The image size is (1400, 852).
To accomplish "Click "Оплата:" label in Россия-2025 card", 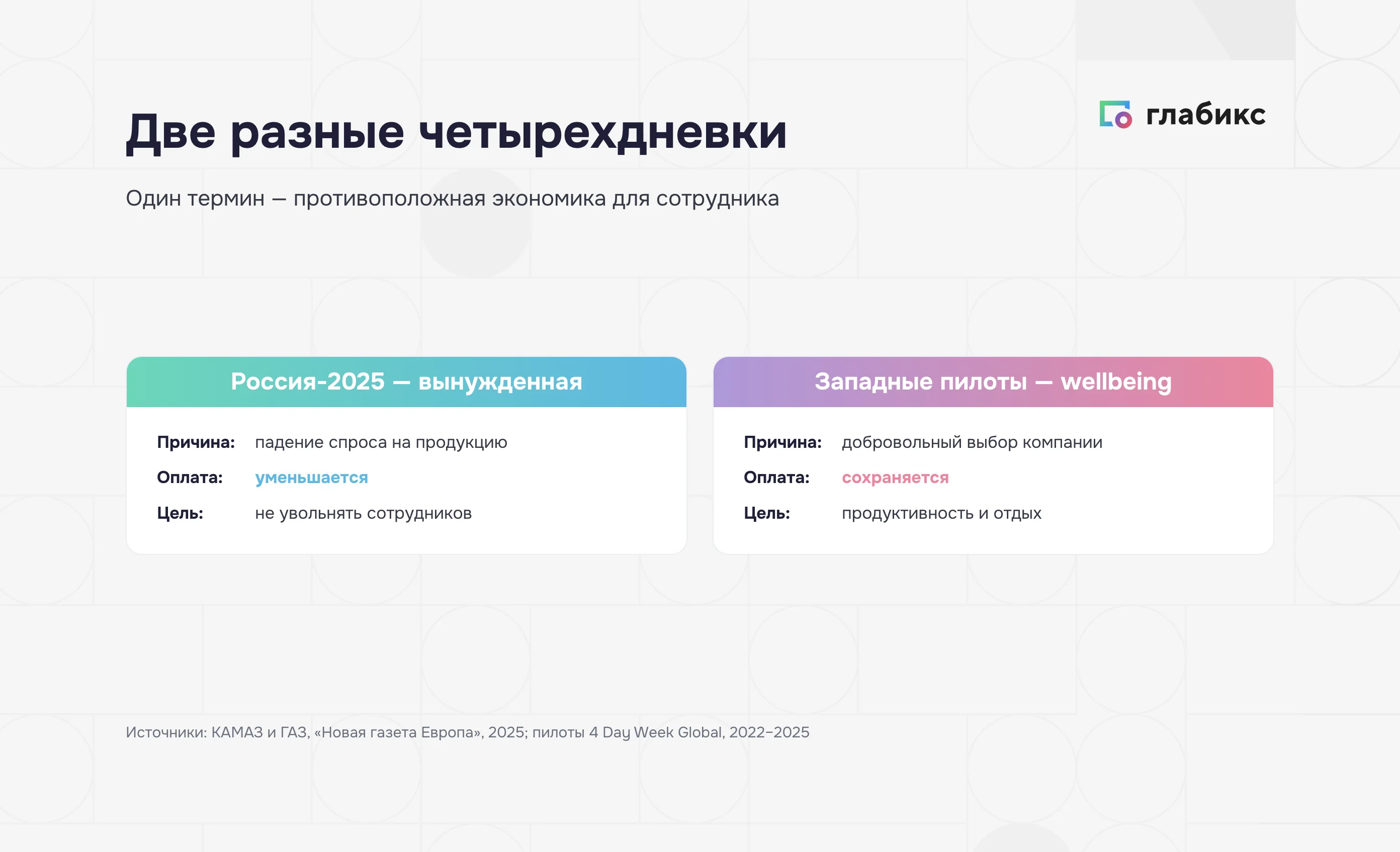I will pyautogui.click(x=190, y=478).
